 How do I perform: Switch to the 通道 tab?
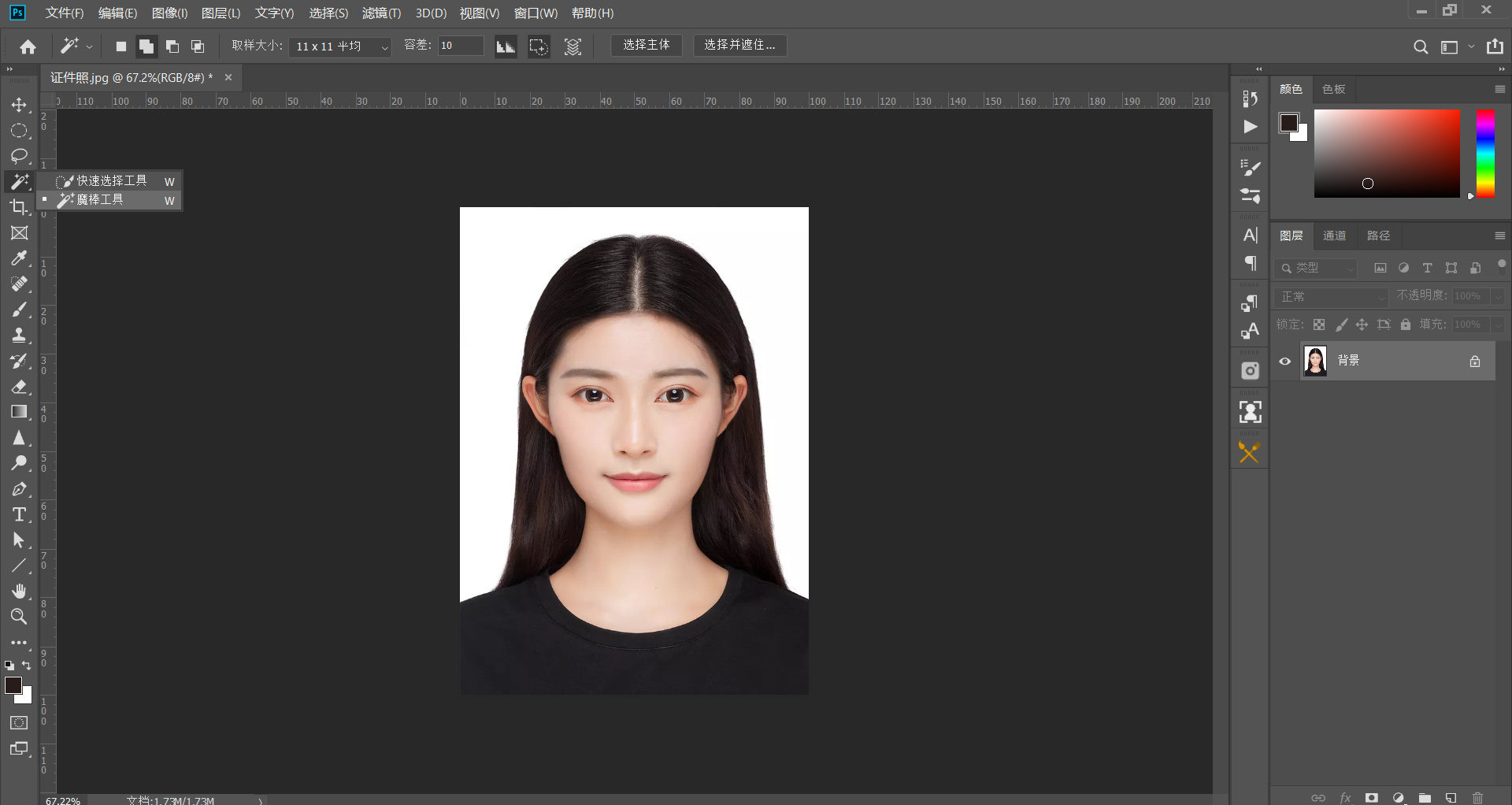pos(1334,236)
